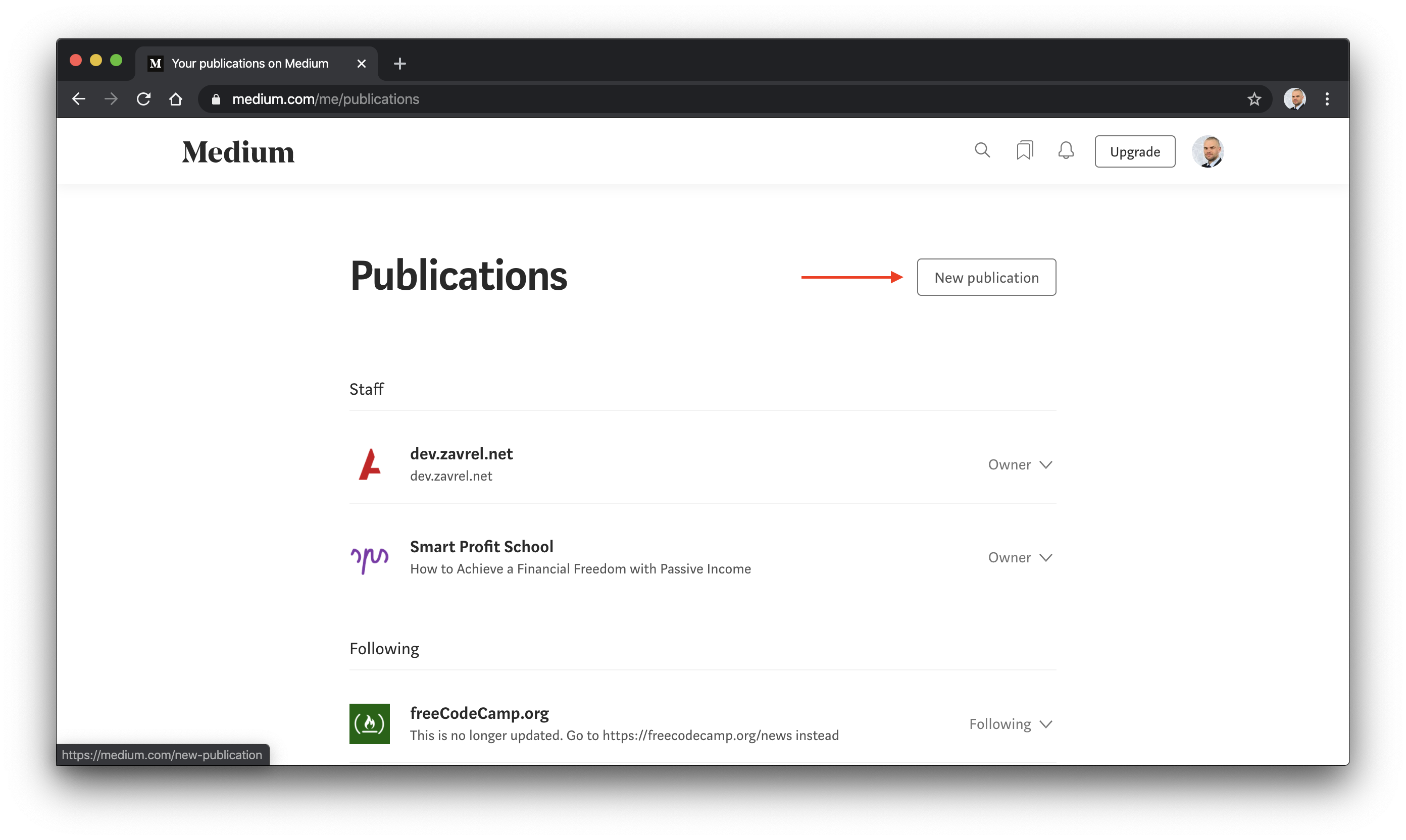Open freeCodeCamp.org publication title
1406x840 pixels.
pyautogui.click(x=479, y=713)
